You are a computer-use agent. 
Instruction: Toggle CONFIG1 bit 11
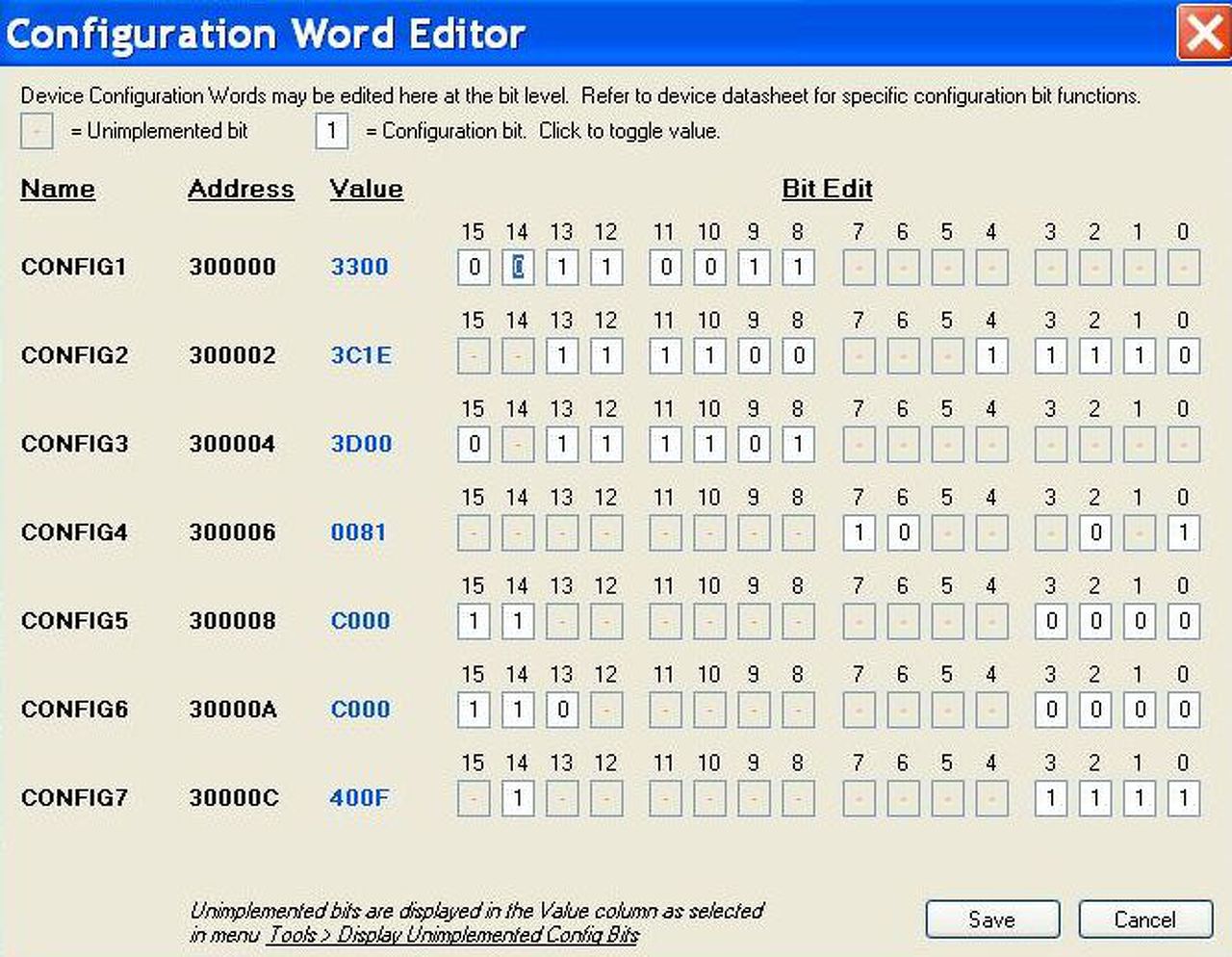[x=666, y=267]
